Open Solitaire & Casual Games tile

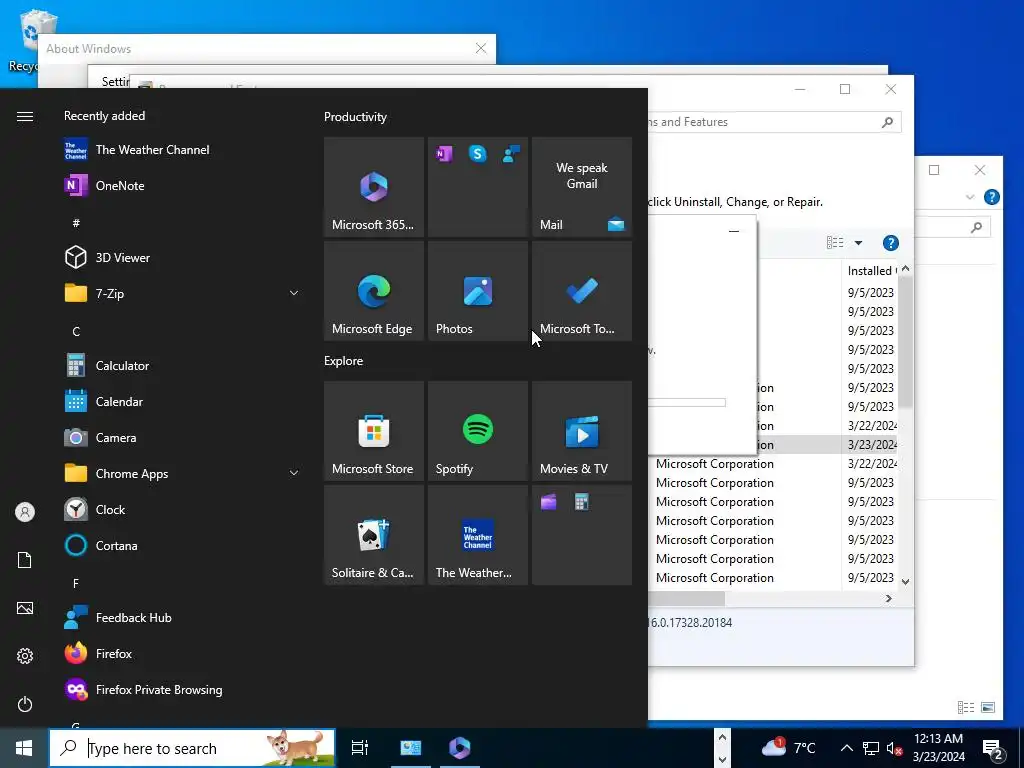pos(374,535)
